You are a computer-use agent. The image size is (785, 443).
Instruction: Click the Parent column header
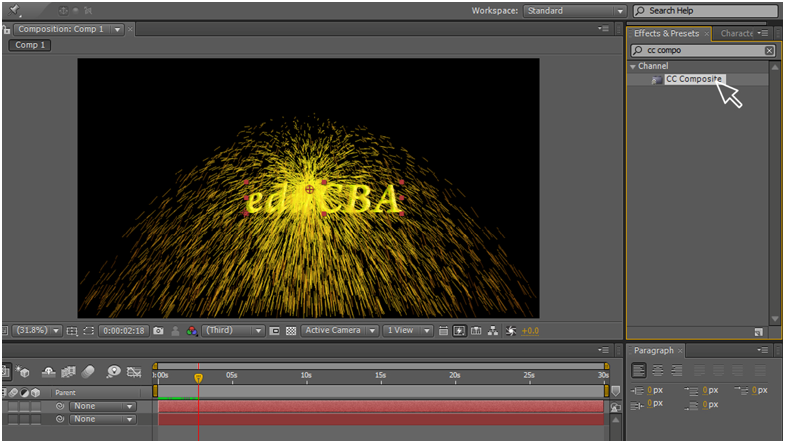[66, 392]
